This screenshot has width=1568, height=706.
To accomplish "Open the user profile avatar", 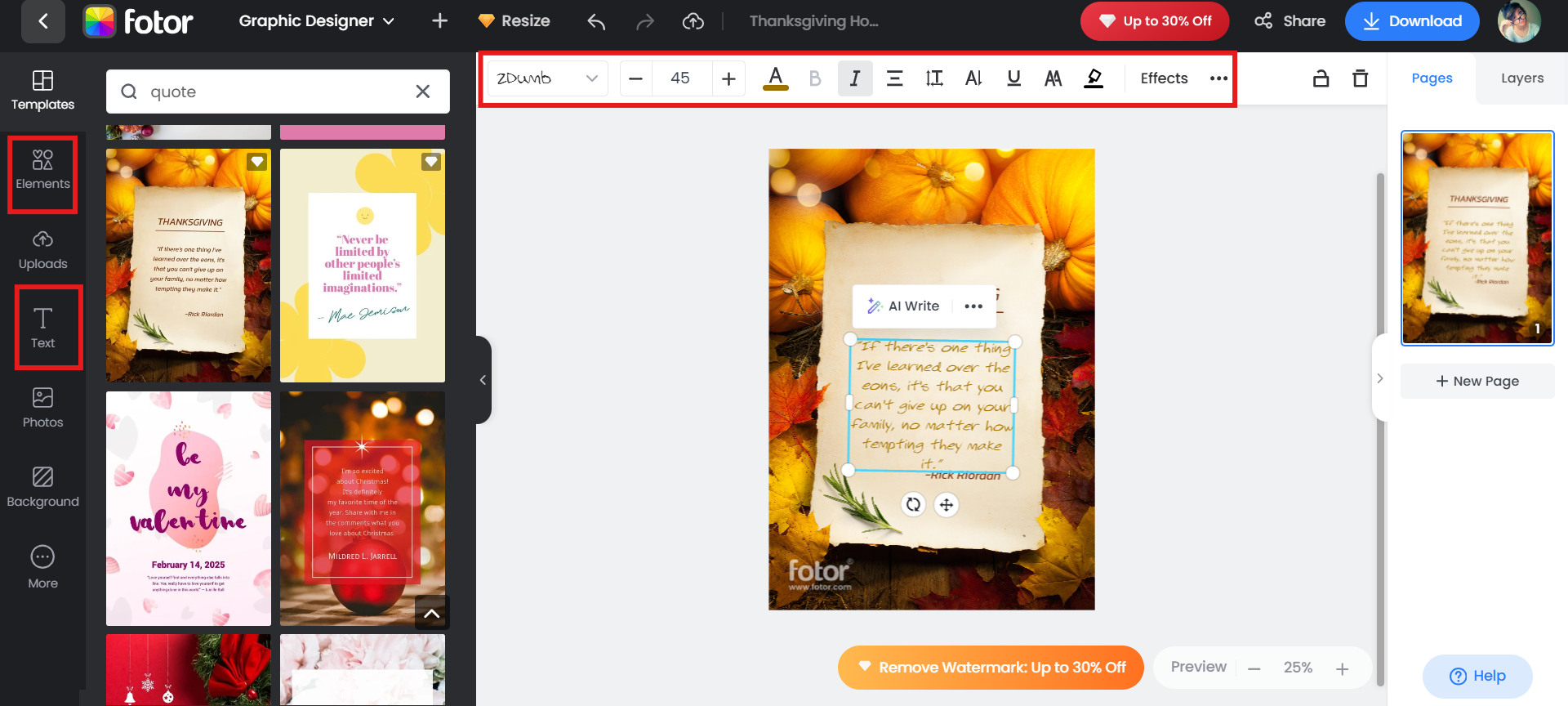I will tap(1519, 21).
